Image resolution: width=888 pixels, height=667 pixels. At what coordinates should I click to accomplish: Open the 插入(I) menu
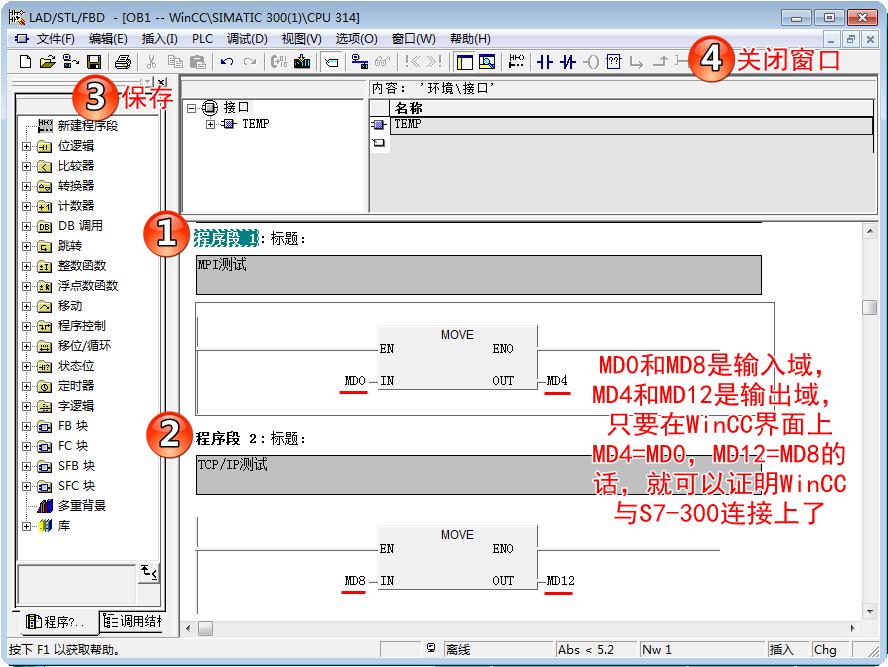160,39
